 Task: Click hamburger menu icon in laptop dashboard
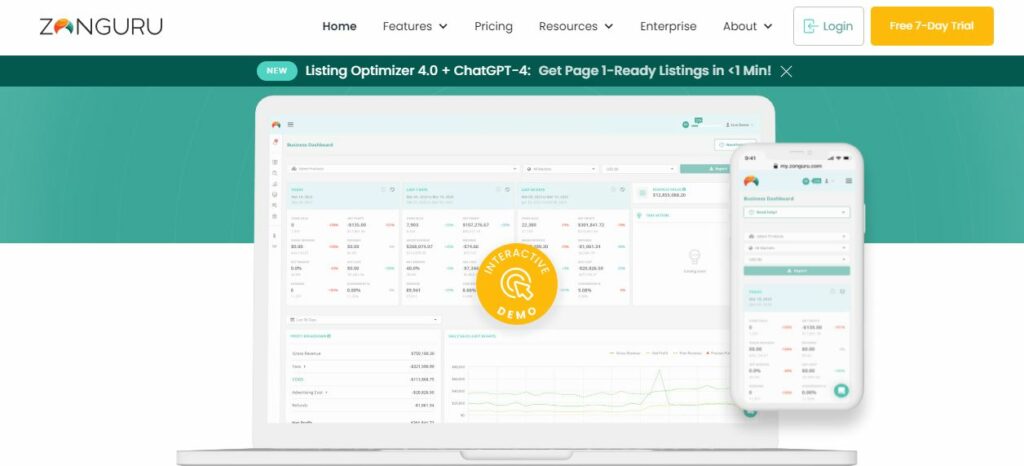coord(291,124)
